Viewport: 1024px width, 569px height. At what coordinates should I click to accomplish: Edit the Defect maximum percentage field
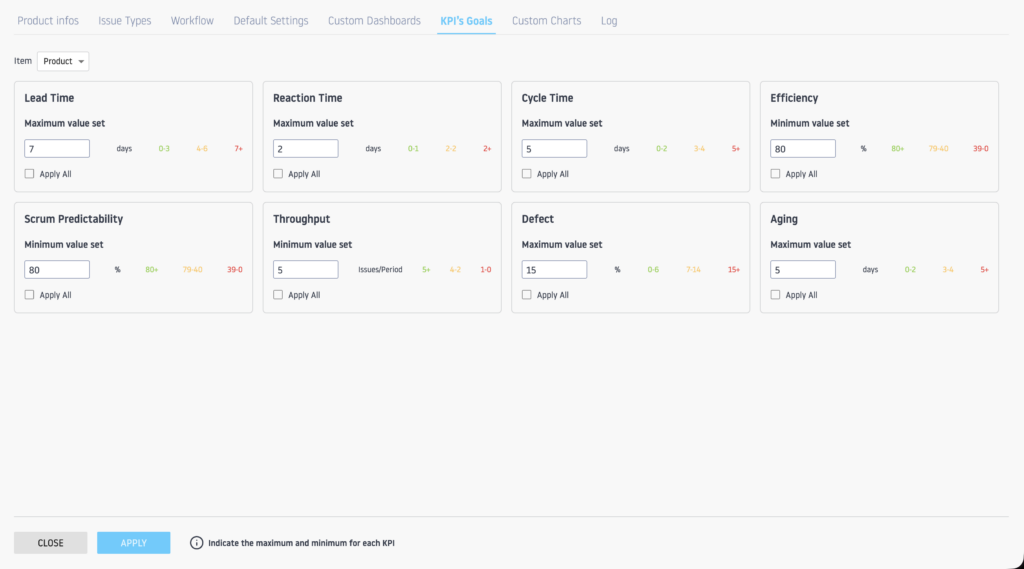tap(554, 270)
